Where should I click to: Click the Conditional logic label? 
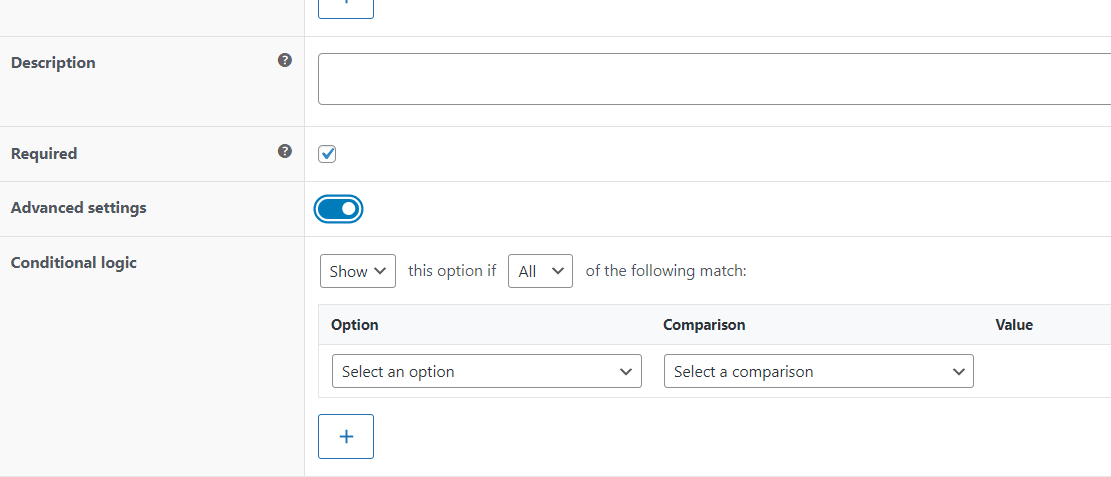click(74, 263)
